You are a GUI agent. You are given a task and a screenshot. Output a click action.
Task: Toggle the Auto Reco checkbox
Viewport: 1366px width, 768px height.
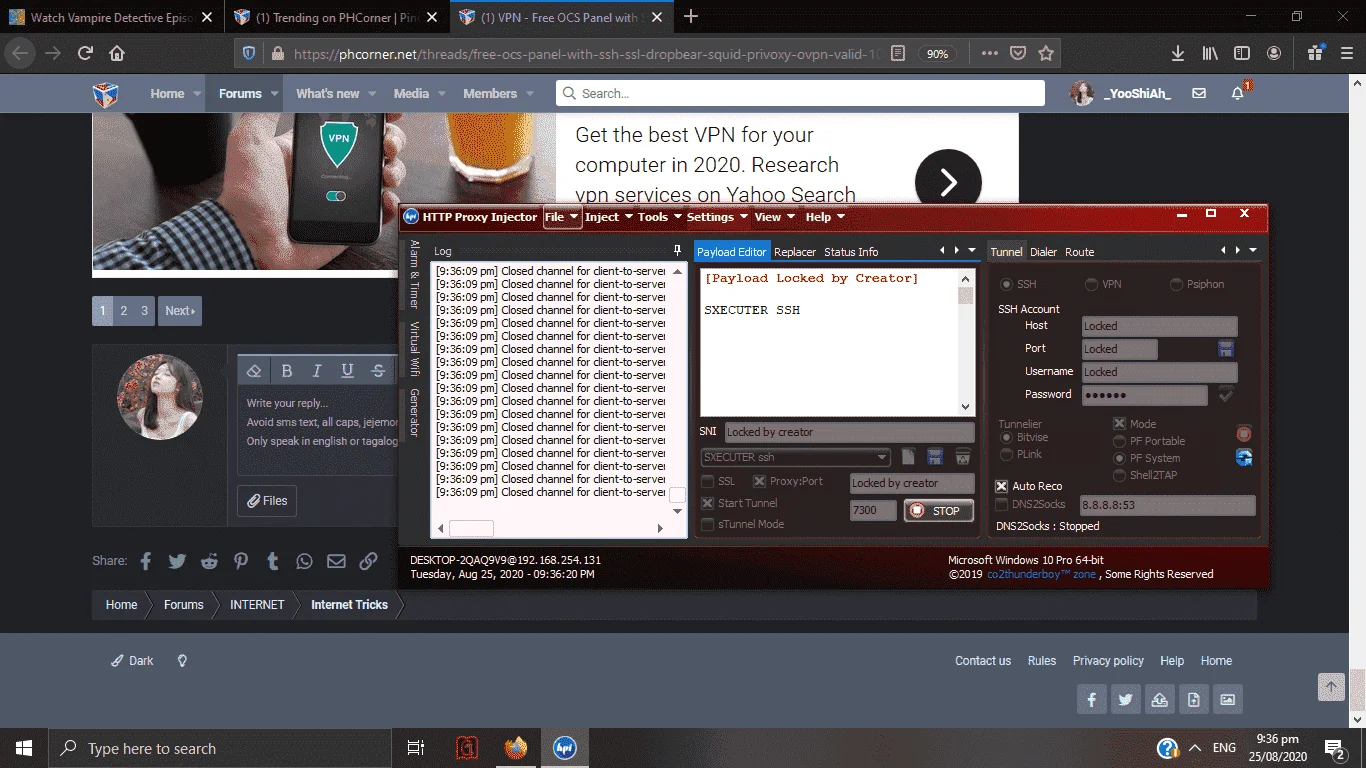click(x=1002, y=486)
